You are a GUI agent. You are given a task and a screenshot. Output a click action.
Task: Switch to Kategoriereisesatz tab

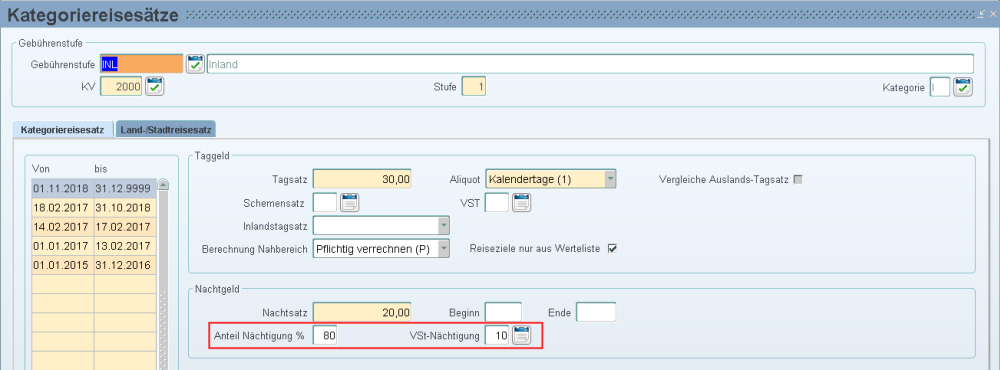(x=62, y=129)
